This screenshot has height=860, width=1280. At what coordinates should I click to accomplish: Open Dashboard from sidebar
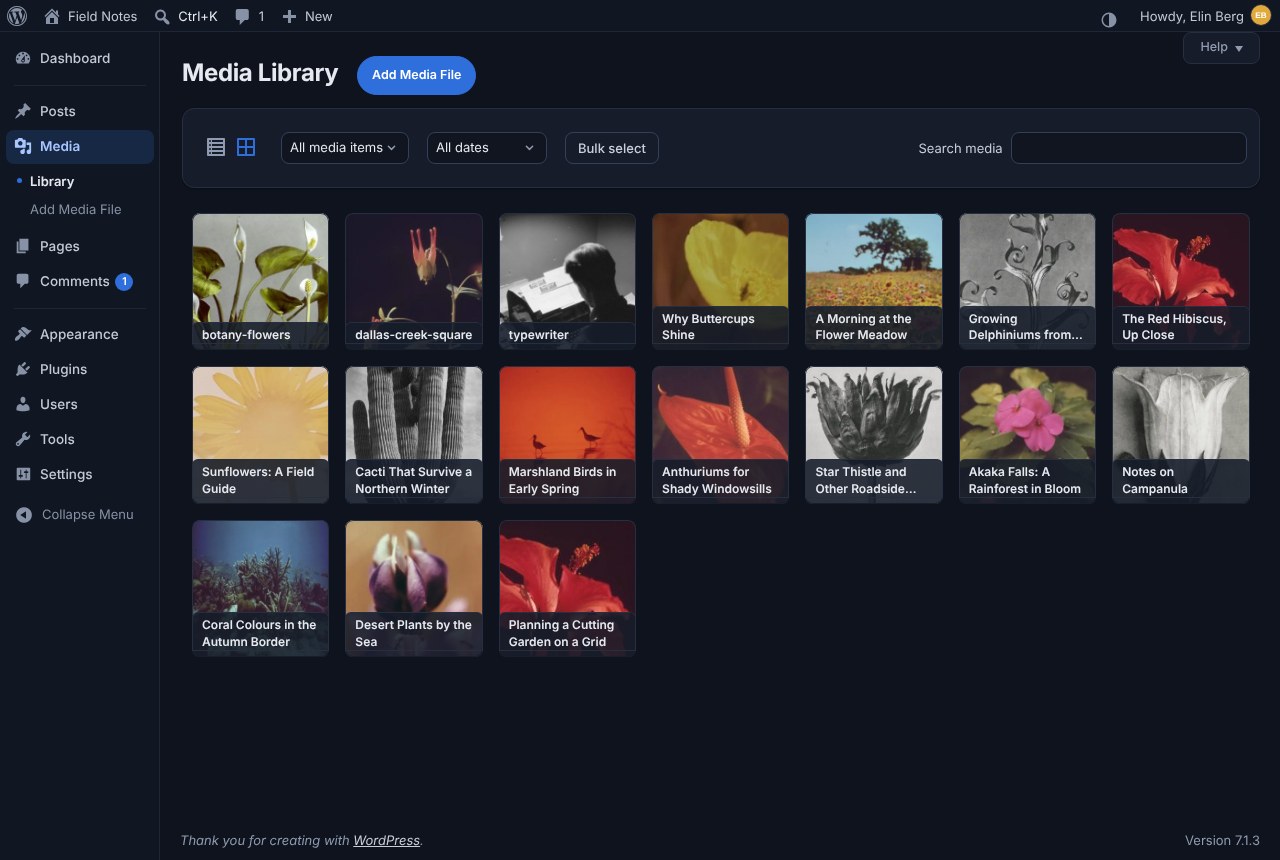(x=80, y=58)
